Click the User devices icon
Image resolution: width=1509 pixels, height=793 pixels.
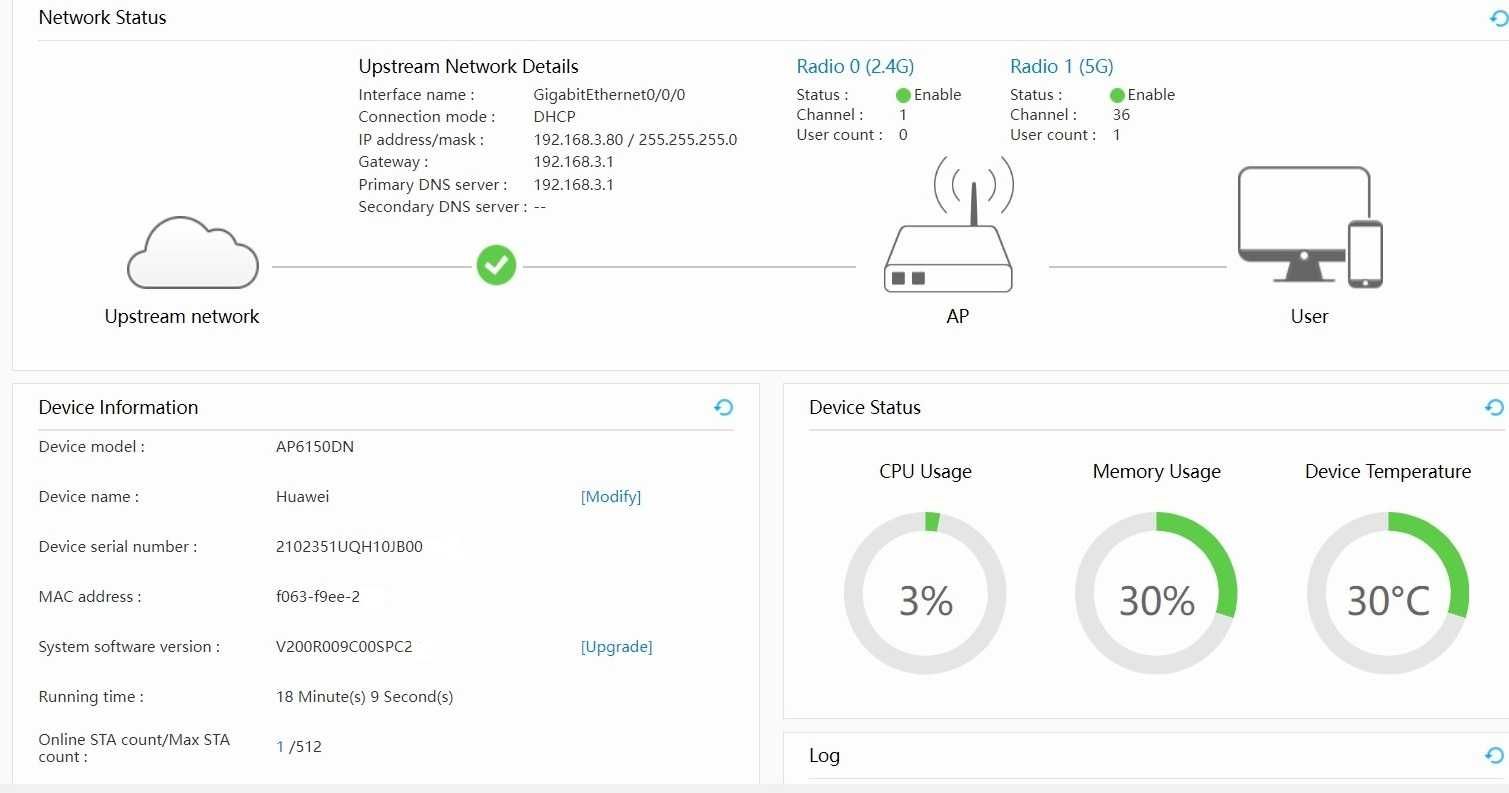click(x=1310, y=227)
